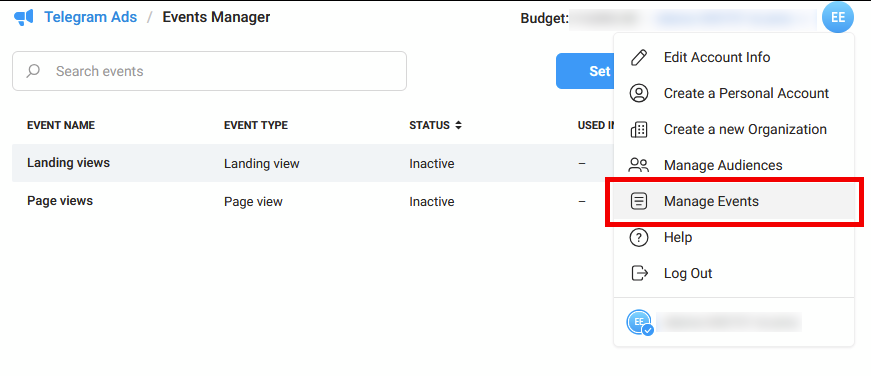The width and height of the screenshot is (871, 376).
Task: Click the question mark Help icon
Action: 639,237
